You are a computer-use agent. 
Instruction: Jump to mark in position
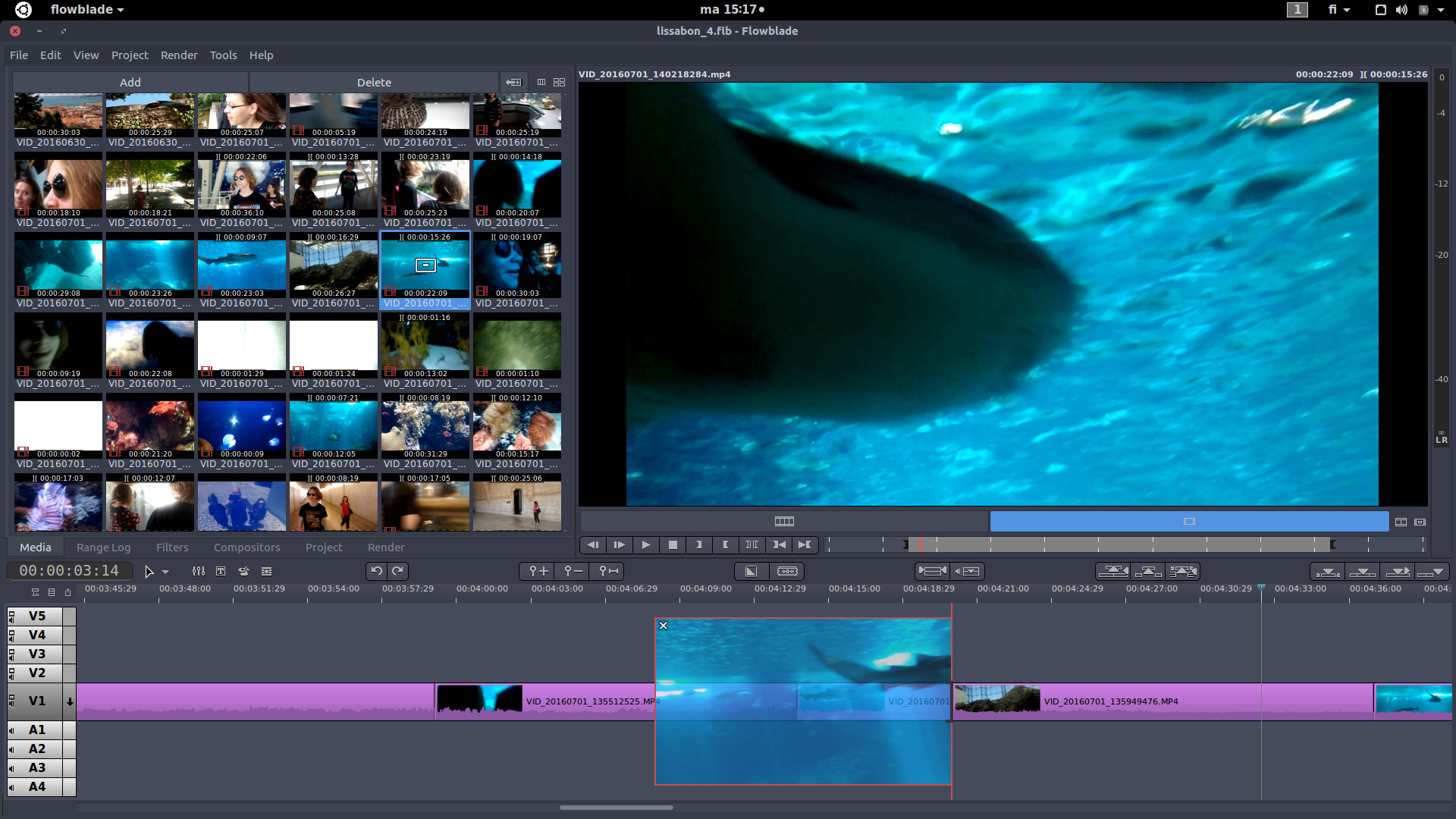[x=779, y=544]
